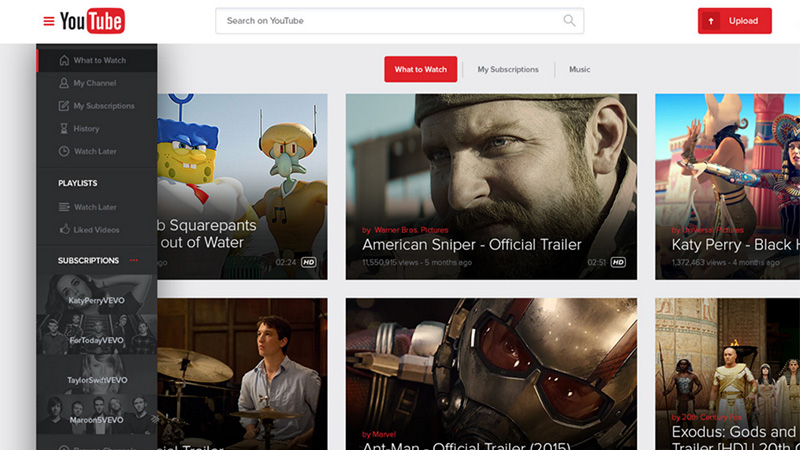This screenshot has height=450, width=800.
Task: Click 1,372,463 views - 4 months ago text
Action: 726,262
